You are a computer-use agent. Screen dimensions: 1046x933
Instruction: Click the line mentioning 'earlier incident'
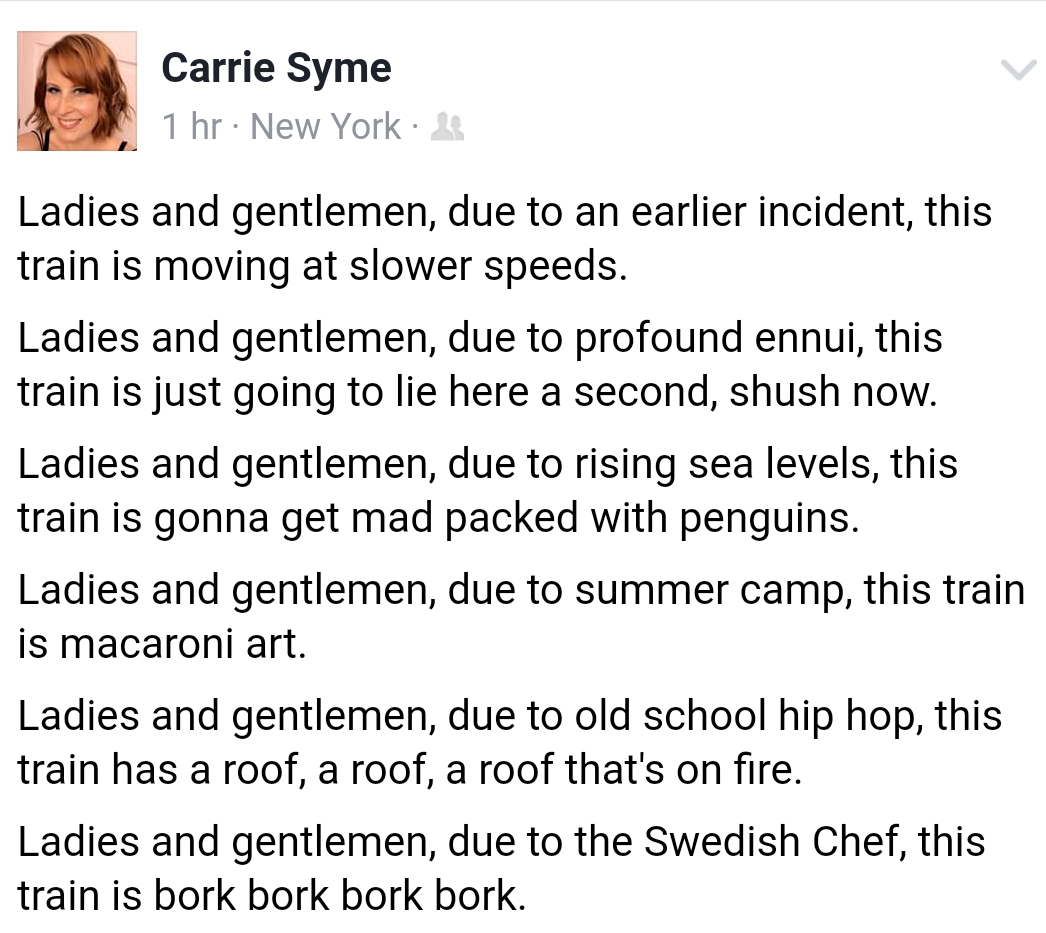(x=505, y=212)
